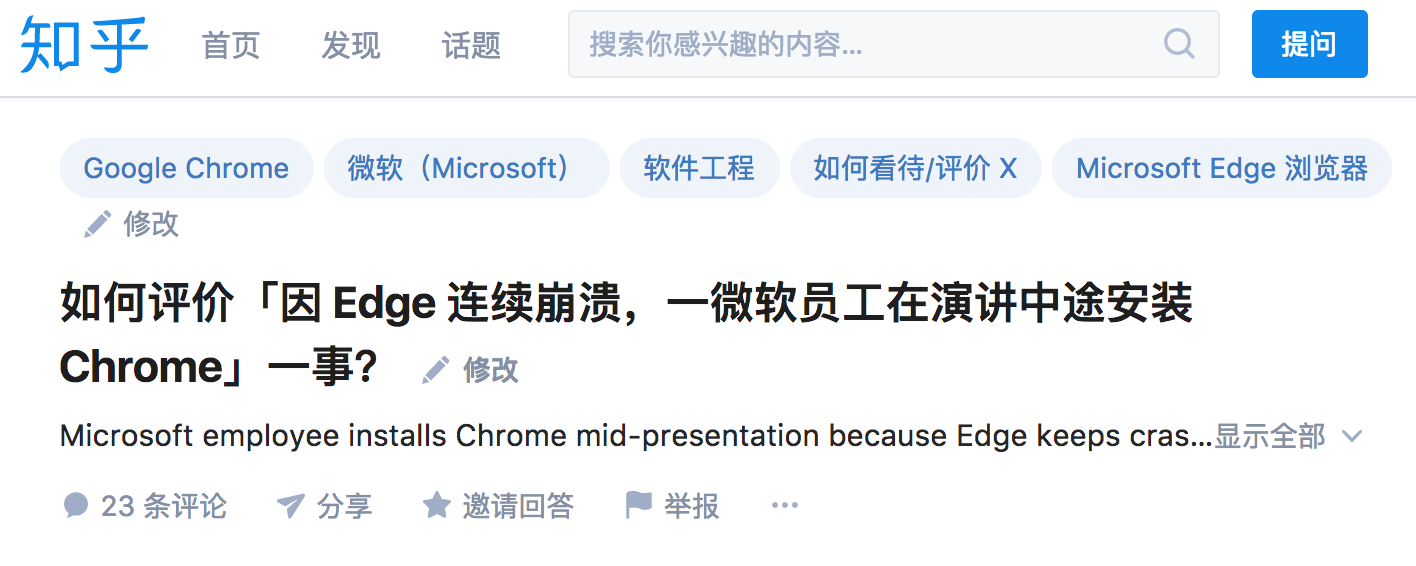Click the pencil icon beside the question title

[x=436, y=370]
